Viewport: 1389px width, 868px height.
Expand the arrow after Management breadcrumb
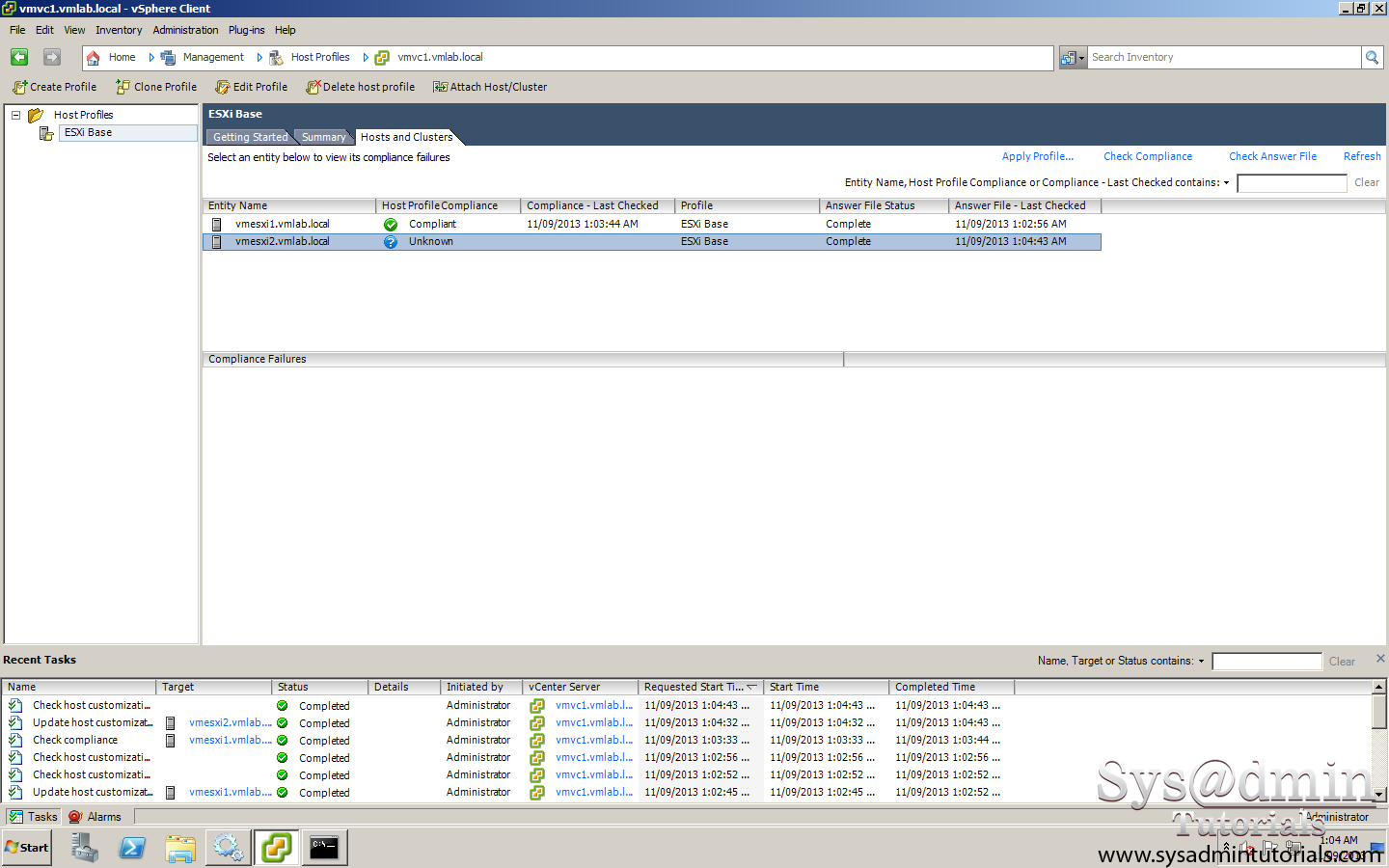coord(259,58)
